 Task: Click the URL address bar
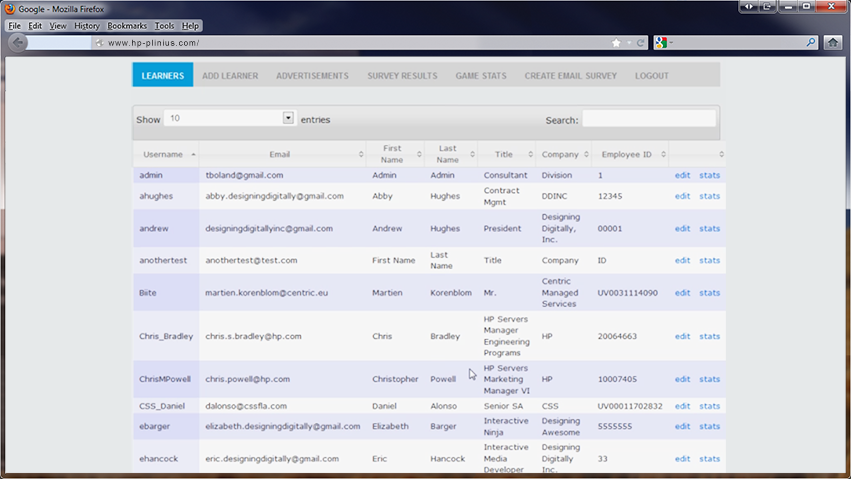tap(347, 43)
